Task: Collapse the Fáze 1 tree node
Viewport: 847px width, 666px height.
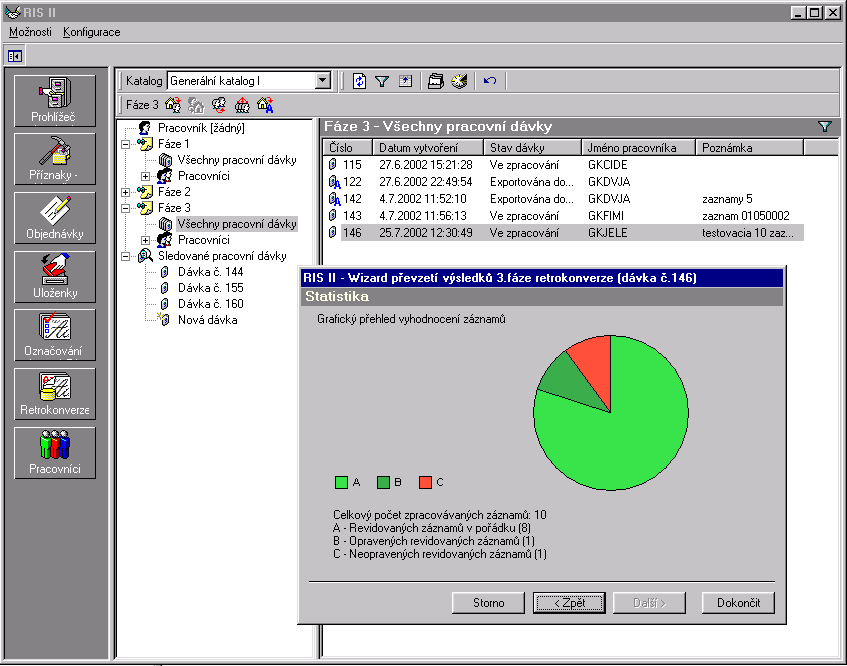Action: (126, 144)
